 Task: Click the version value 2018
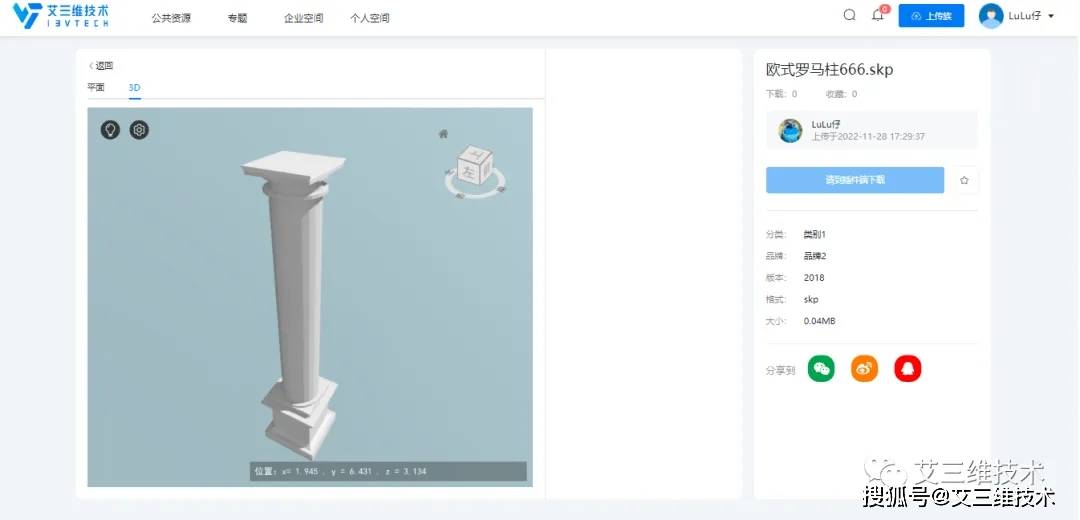[813, 278]
